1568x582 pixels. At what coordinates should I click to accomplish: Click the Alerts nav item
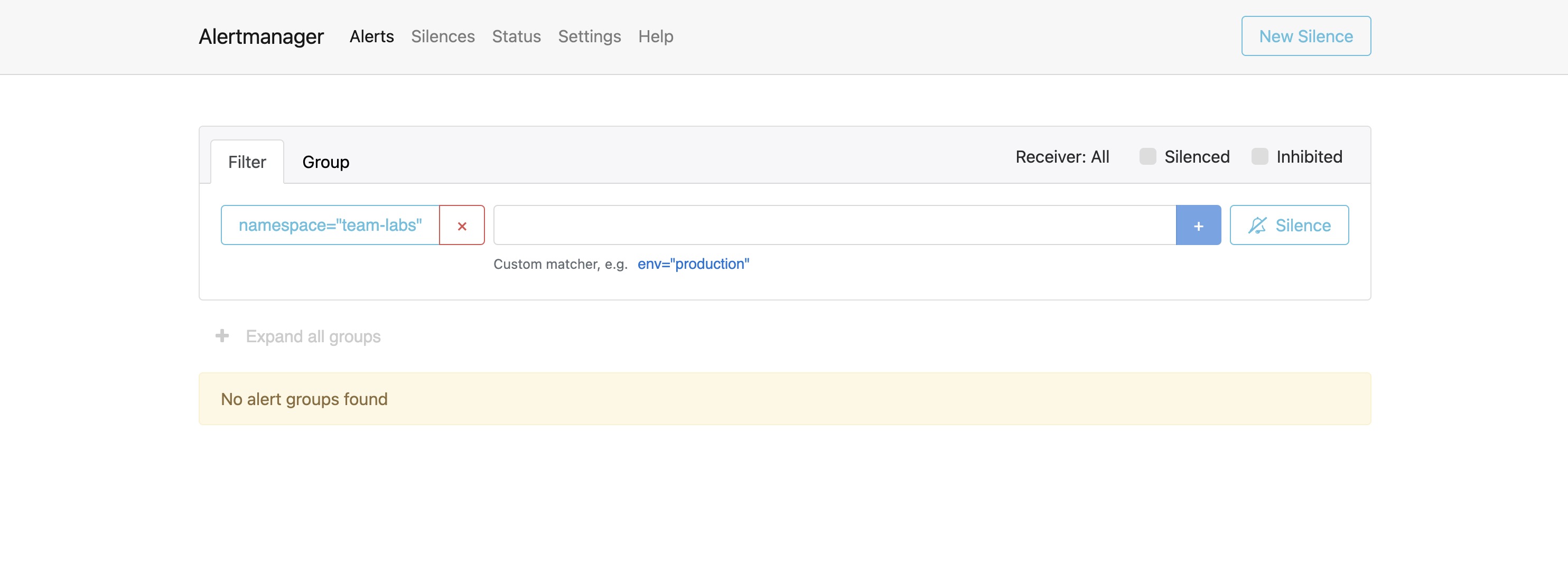371,36
